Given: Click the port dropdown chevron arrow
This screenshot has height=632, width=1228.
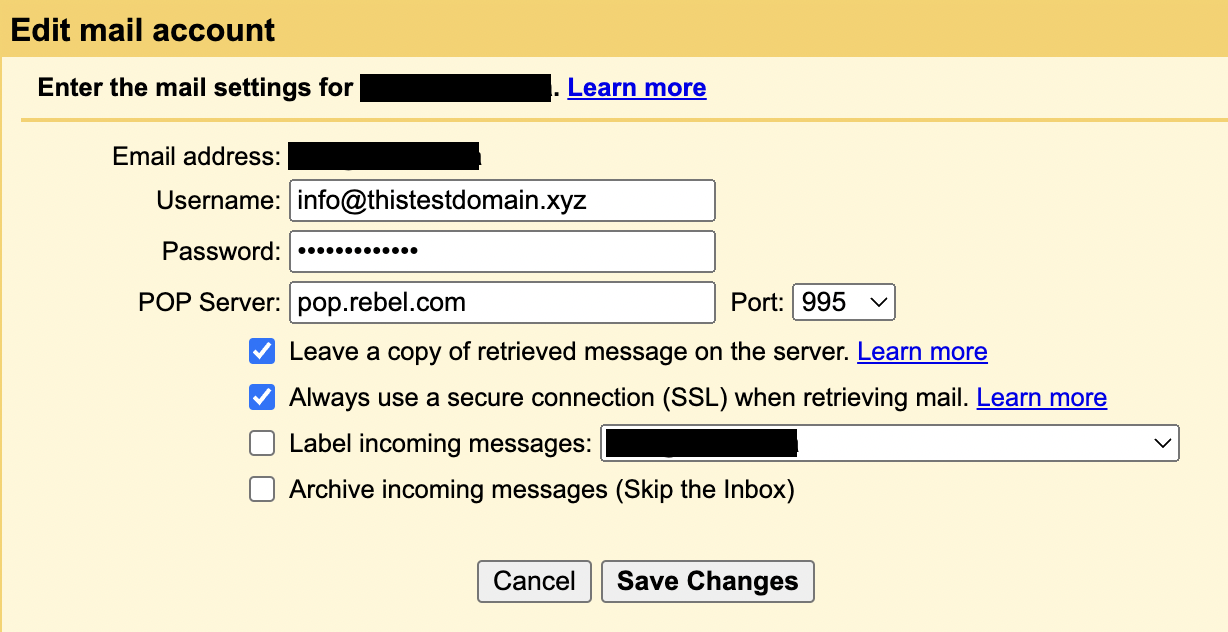Looking at the screenshot, I should coord(878,302).
